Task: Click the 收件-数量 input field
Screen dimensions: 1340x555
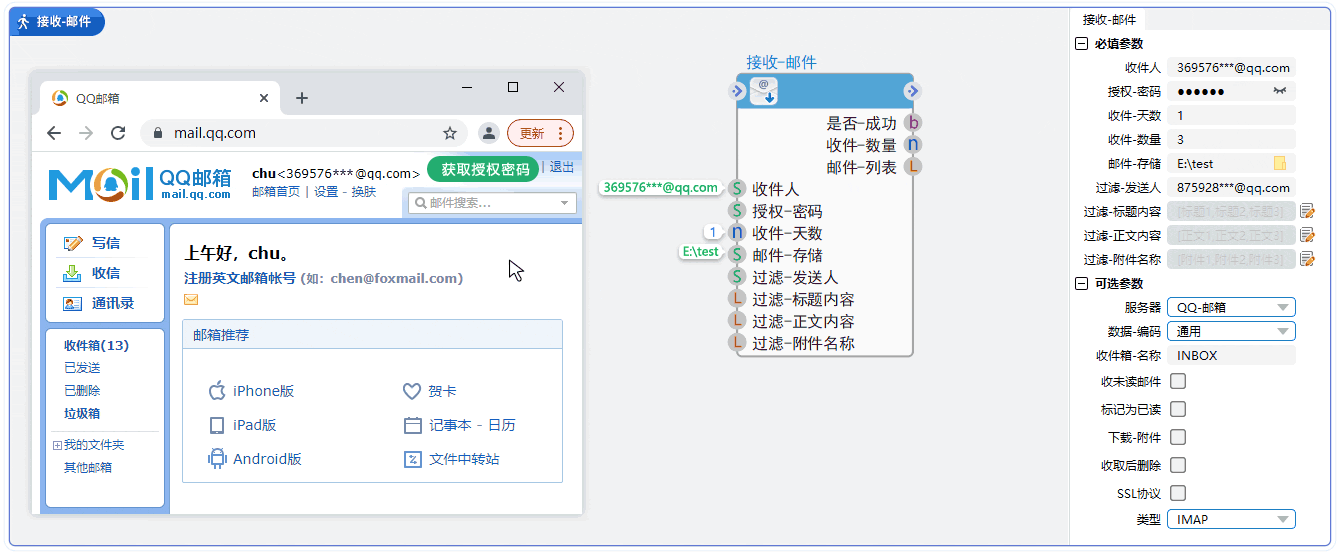Action: coord(1231,139)
